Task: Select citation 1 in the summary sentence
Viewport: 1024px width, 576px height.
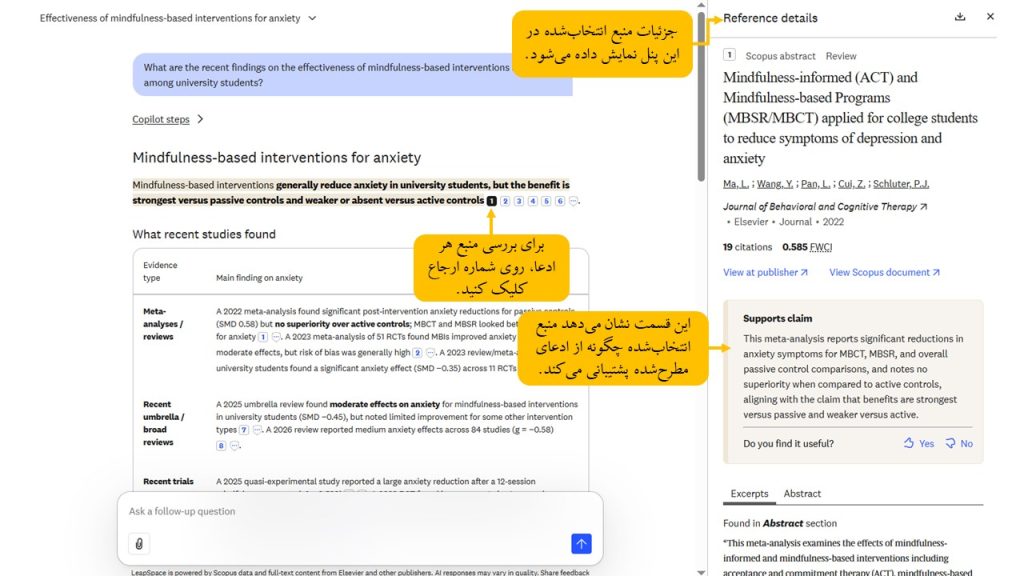Action: 491,201
